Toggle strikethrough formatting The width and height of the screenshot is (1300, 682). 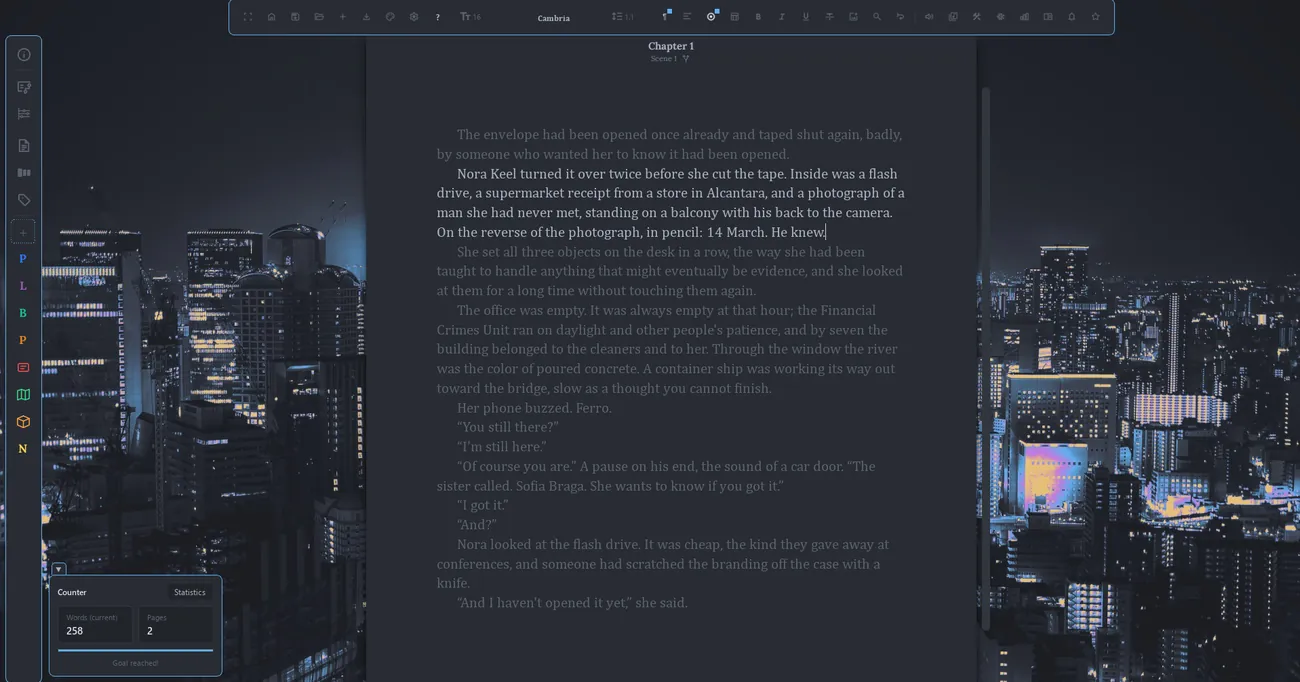pos(829,17)
